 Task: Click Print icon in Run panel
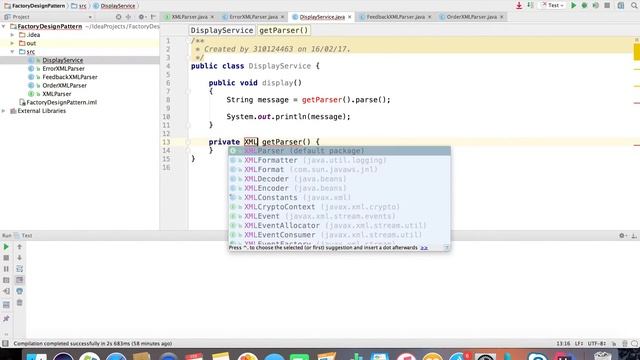pos(19,291)
